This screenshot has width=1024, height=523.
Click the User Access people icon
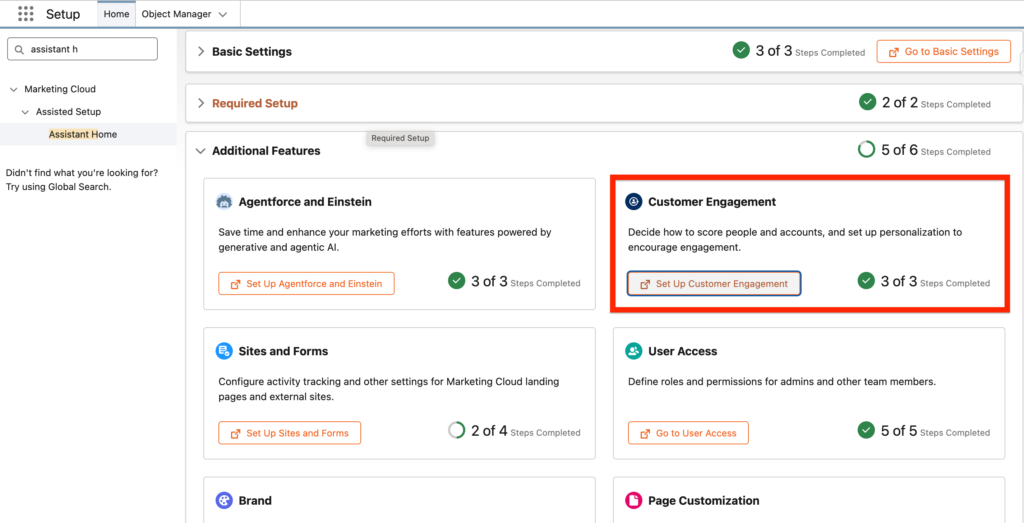[x=633, y=351]
